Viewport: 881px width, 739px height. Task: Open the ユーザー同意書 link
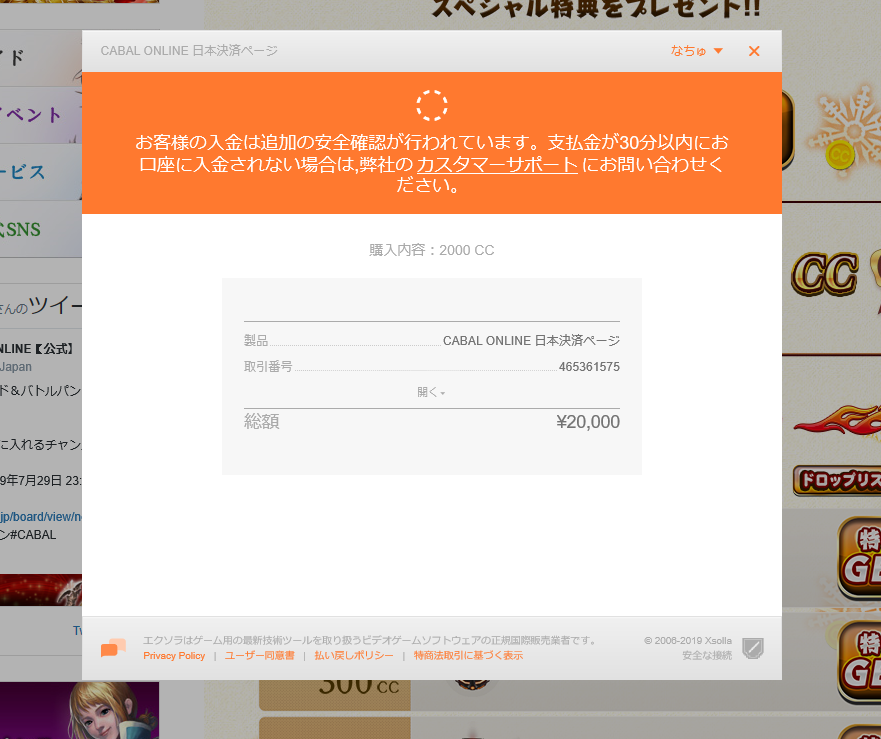(x=260, y=656)
